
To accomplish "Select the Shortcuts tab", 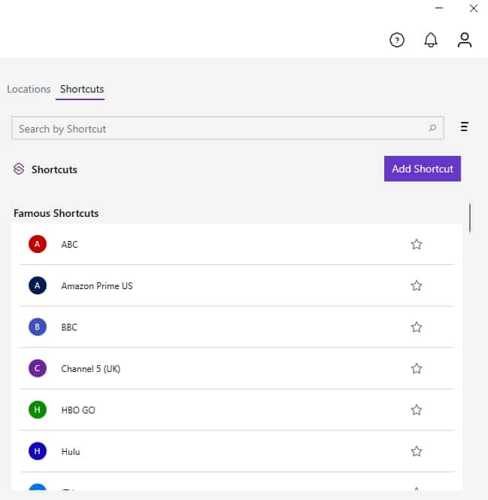I will (x=82, y=89).
